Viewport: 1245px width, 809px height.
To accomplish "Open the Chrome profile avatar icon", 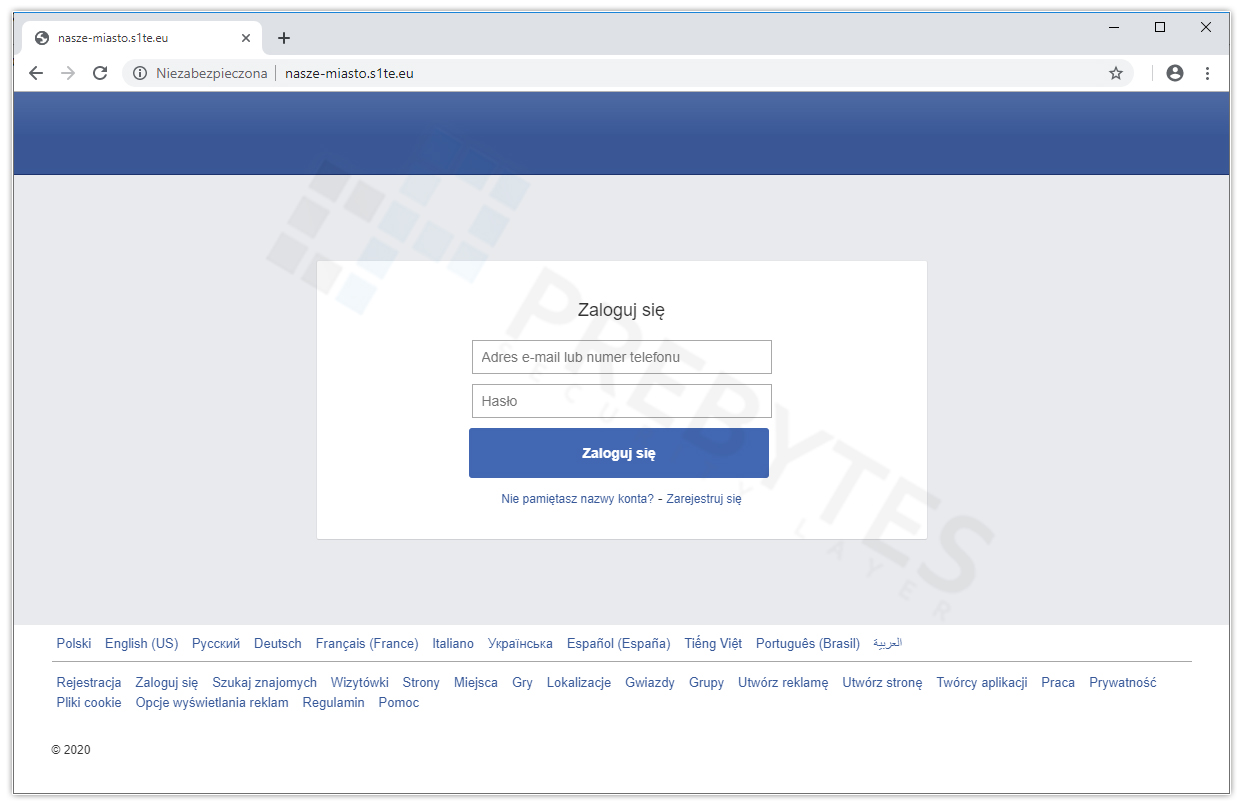I will 1175,73.
